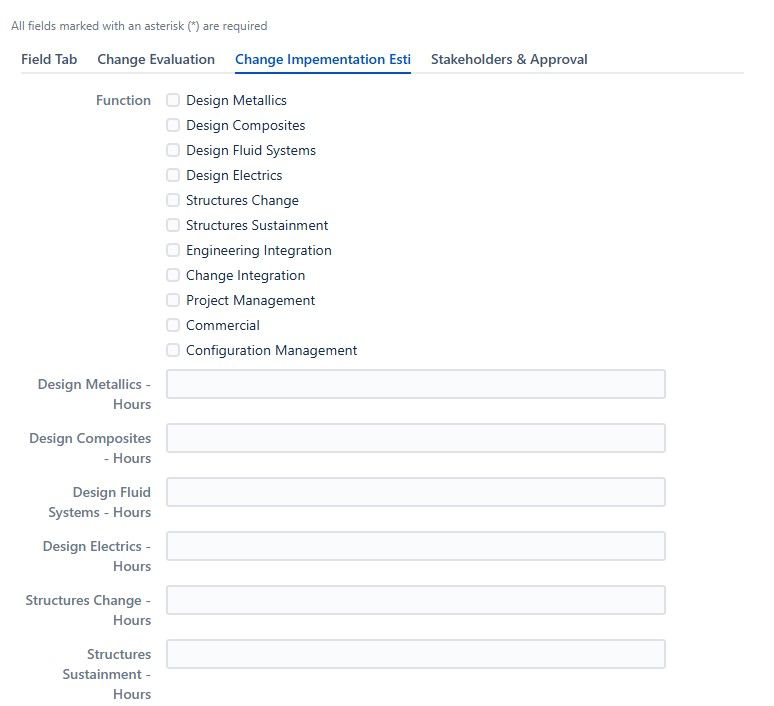Select the Change Impementation Esti tab
The image size is (774, 706).
coord(323,59)
